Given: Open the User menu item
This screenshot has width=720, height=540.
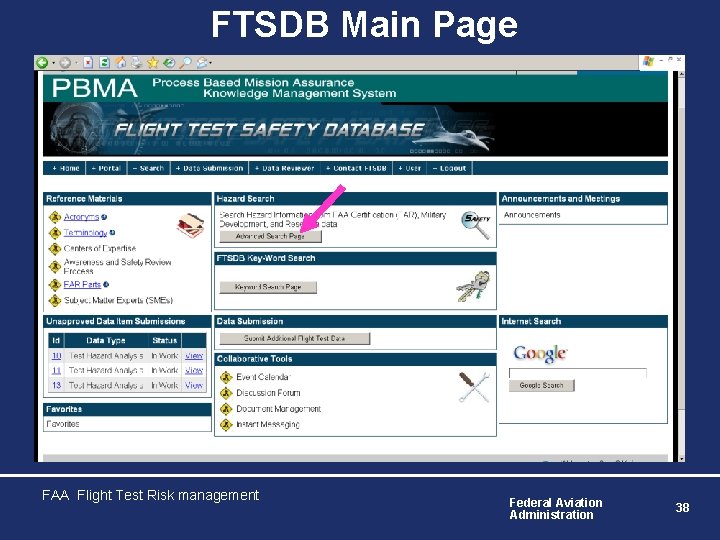Looking at the screenshot, I should click(409, 168).
